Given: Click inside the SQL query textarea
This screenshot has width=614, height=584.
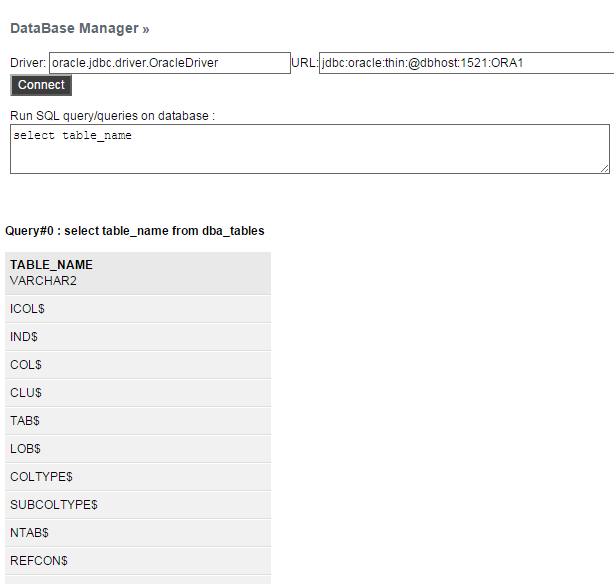Looking at the screenshot, I should pyautogui.click(x=310, y=149).
